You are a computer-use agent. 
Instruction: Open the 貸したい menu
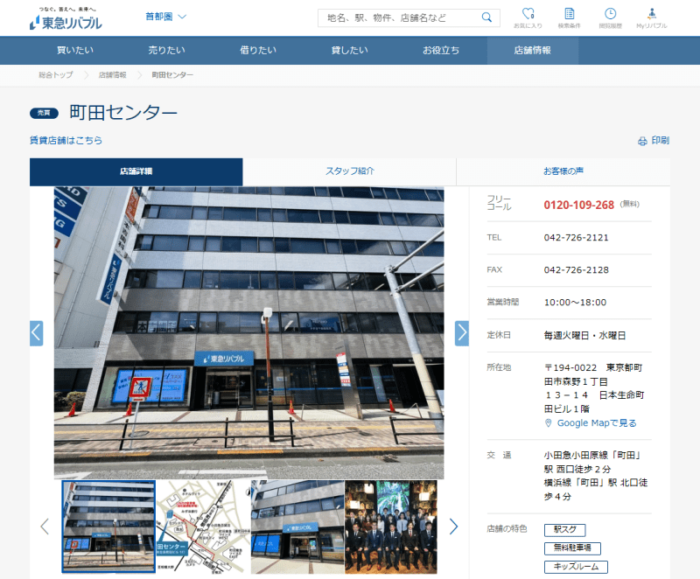tap(350, 50)
